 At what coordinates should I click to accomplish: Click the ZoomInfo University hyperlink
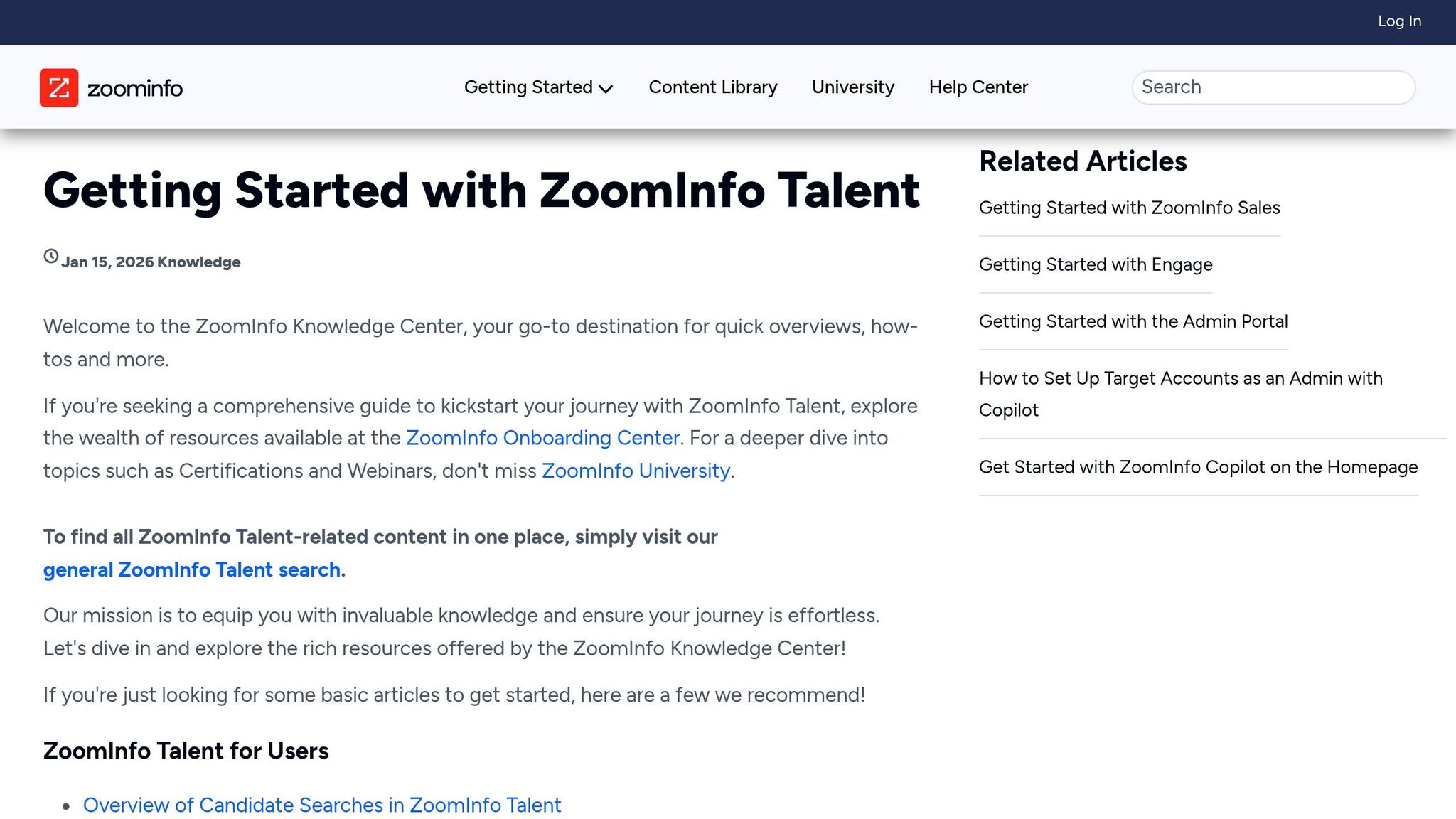[x=635, y=471]
